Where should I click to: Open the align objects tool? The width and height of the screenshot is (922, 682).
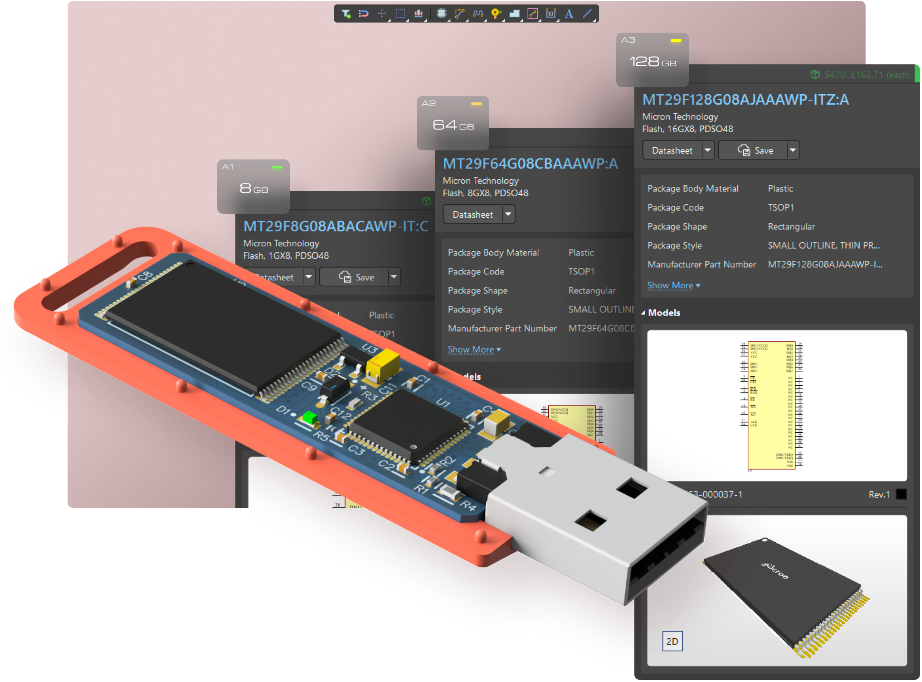tap(419, 14)
